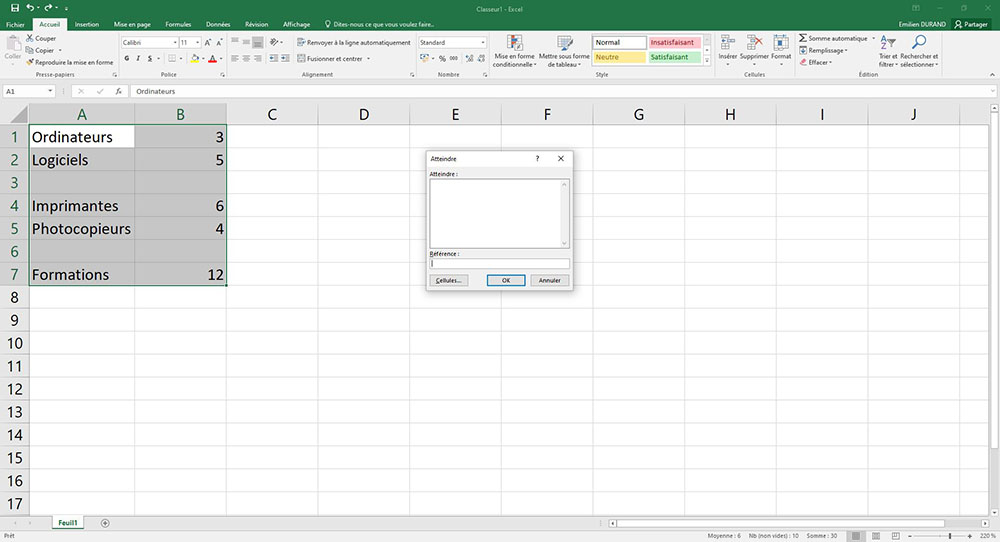Viewport: 1000px width, 542px height.
Task: Switch to the Formules ribbon tab
Action: coord(179,24)
